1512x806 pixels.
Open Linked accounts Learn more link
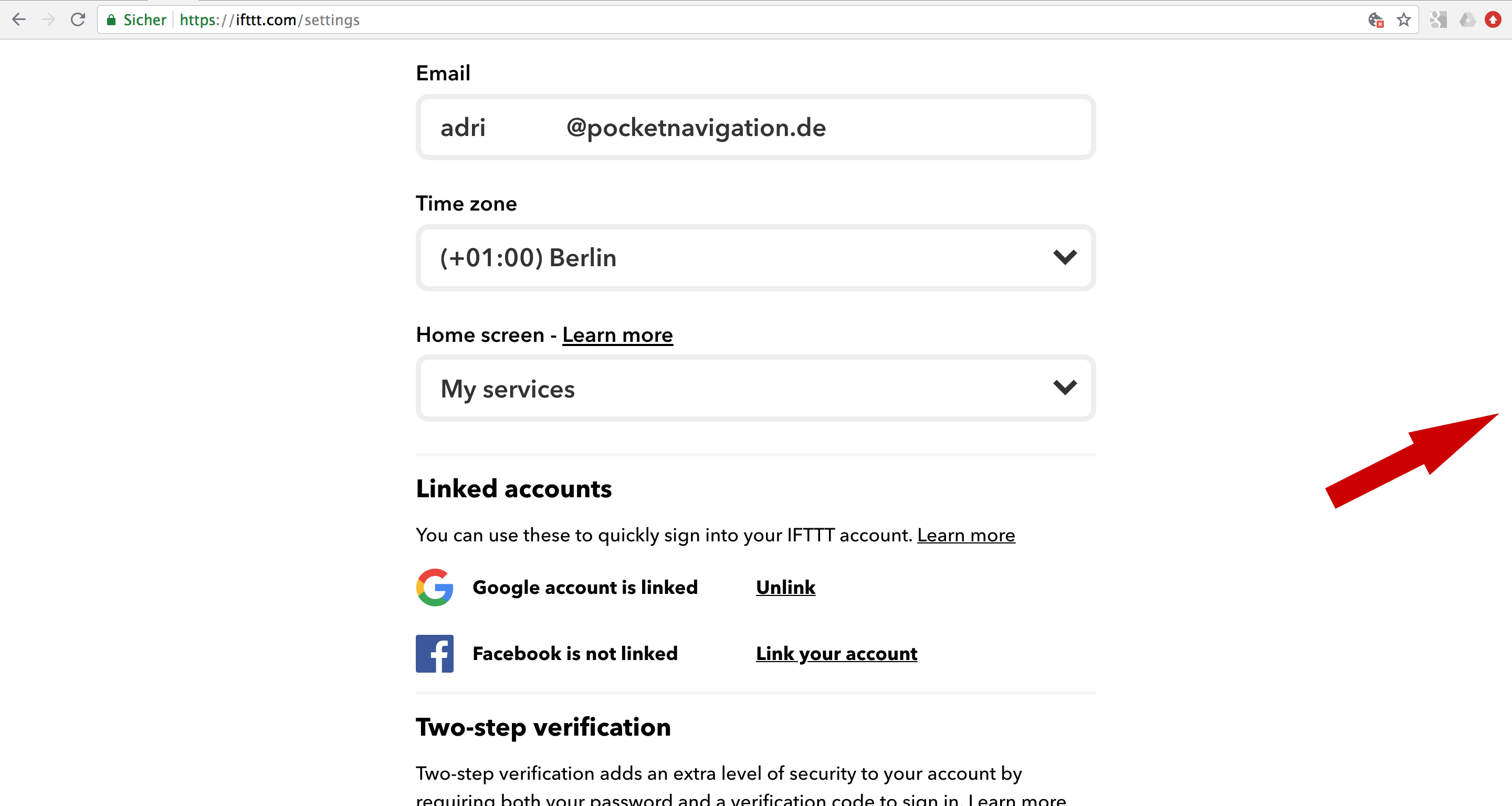tap(966, 535)
